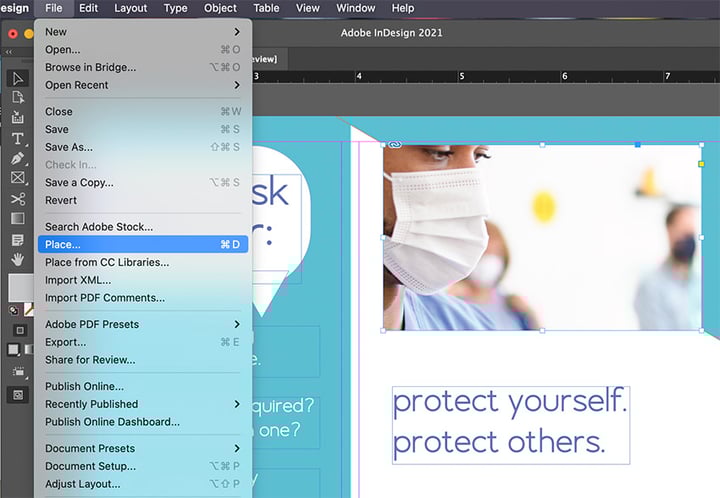Choose Save a Copy...

pos(143,182)
